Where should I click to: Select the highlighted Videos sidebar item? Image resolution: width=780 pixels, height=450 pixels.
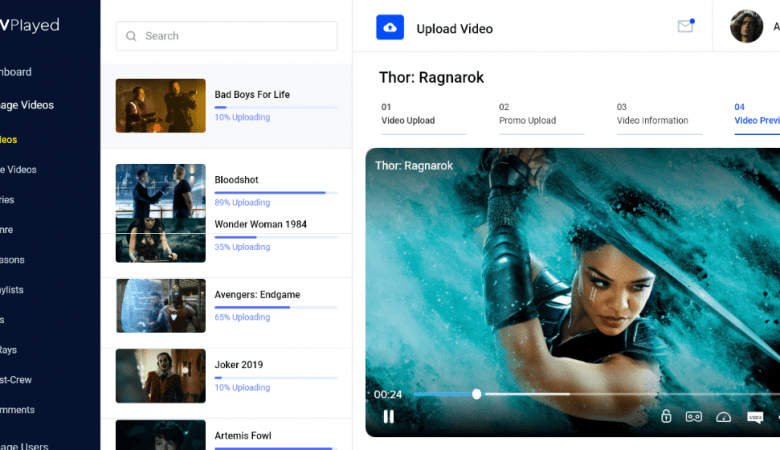click(8, 140)
